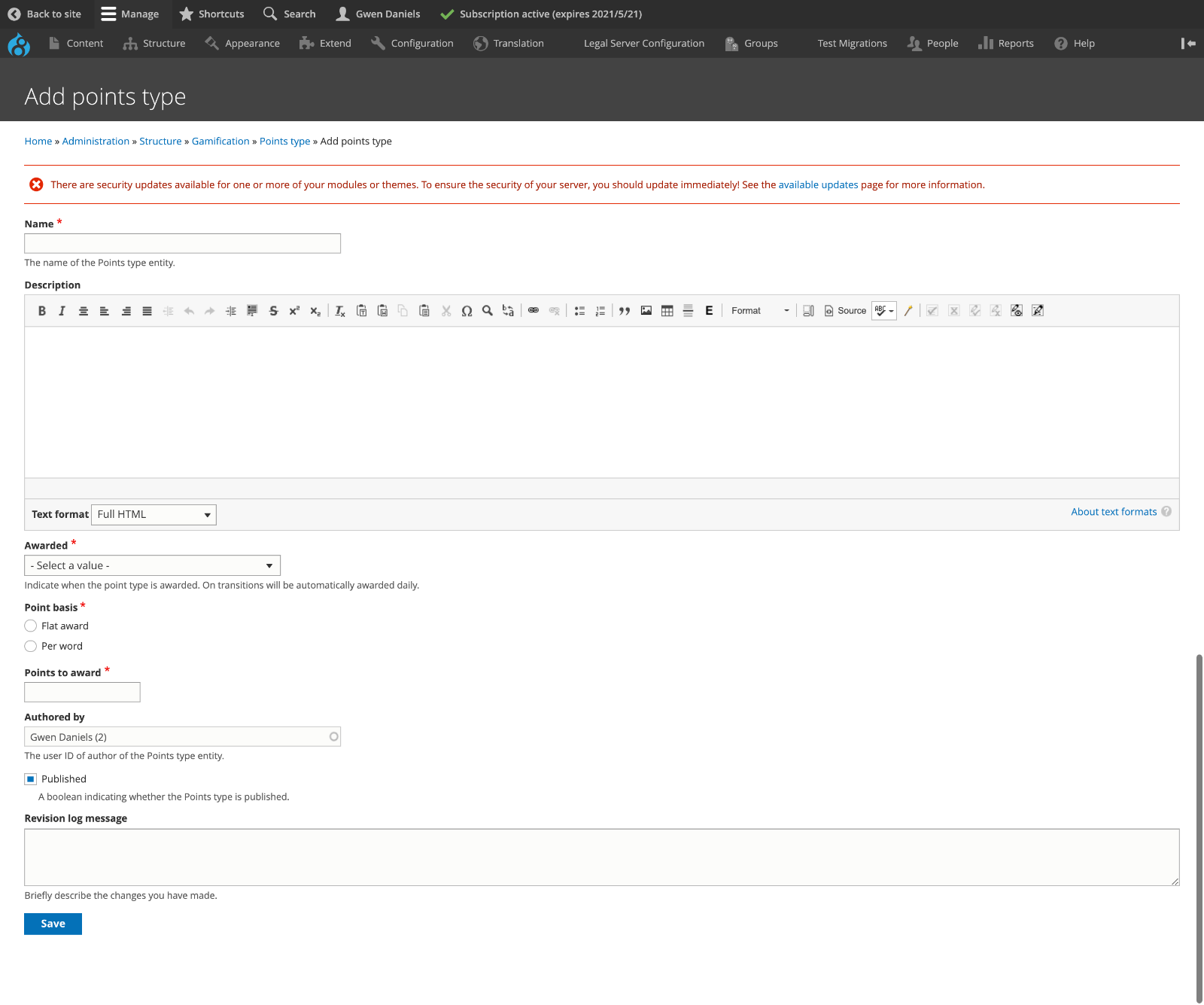Image resolution: width=1204 pixels, height=1005 pixels.
Task: Toggle the Published checkbox
Action: (31, 779)
